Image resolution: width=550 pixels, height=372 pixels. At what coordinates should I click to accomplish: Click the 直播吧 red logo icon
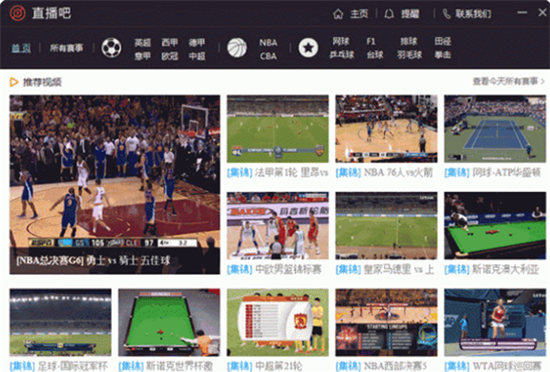[x=17, y=13]
